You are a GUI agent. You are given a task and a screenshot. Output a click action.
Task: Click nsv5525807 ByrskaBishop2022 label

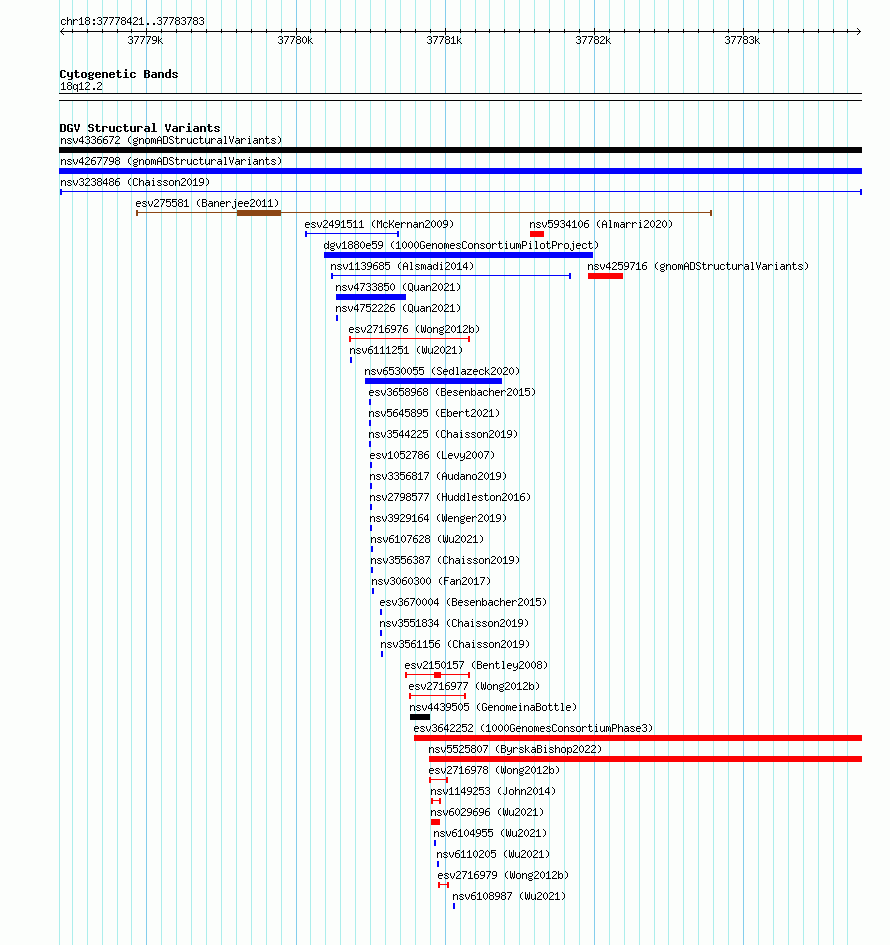click(x=515, y=750)
